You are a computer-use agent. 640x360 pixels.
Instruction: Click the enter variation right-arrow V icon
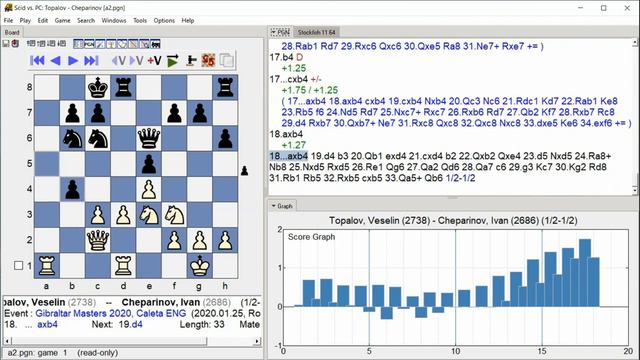coord(136,61)
